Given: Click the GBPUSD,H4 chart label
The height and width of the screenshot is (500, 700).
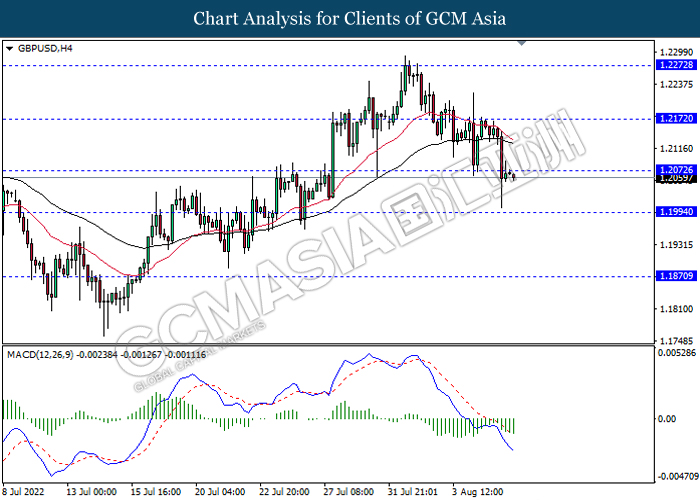Looking at the screenshot, I should pos(45,49).
